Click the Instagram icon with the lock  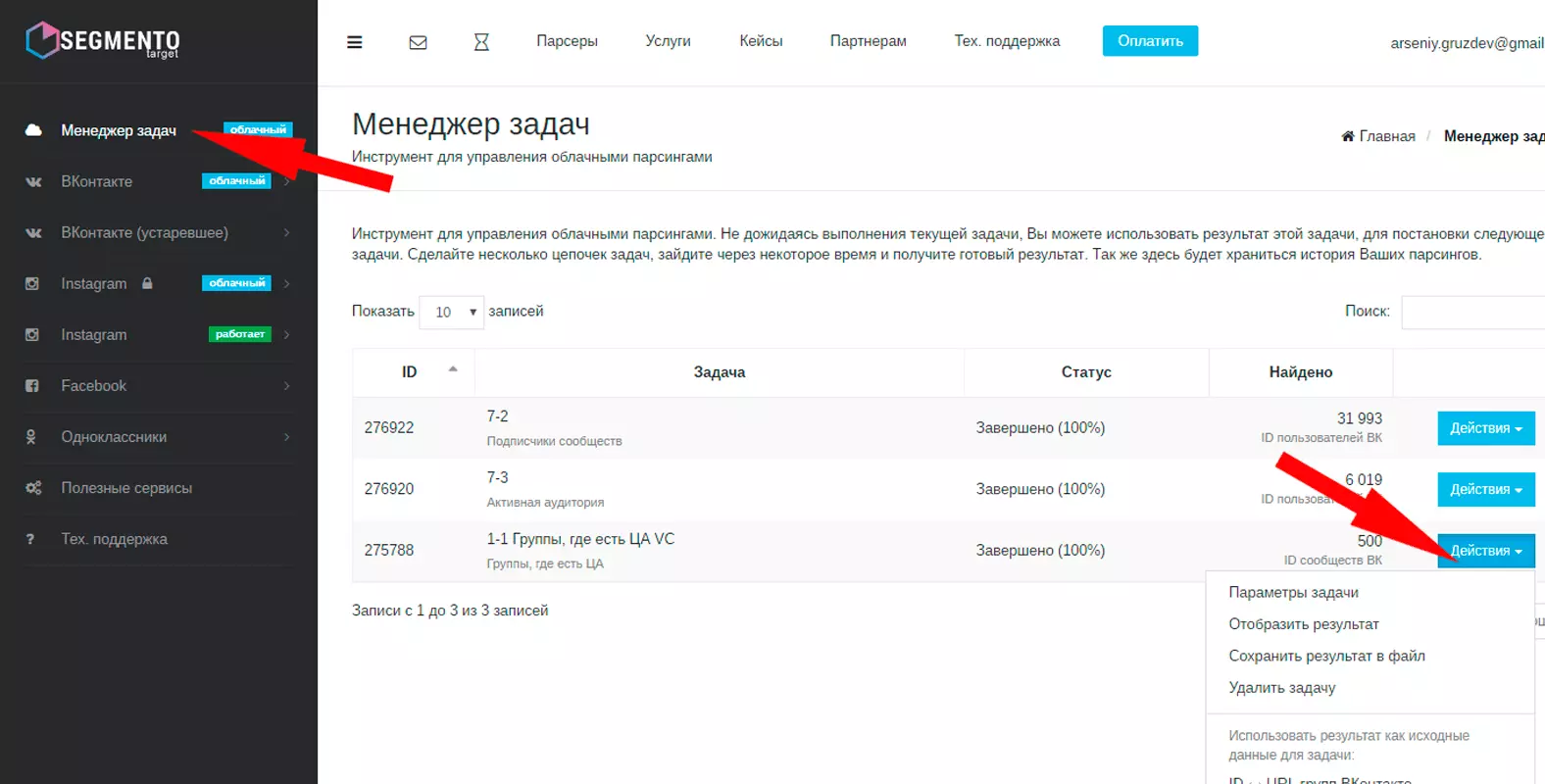coord(32,283)
